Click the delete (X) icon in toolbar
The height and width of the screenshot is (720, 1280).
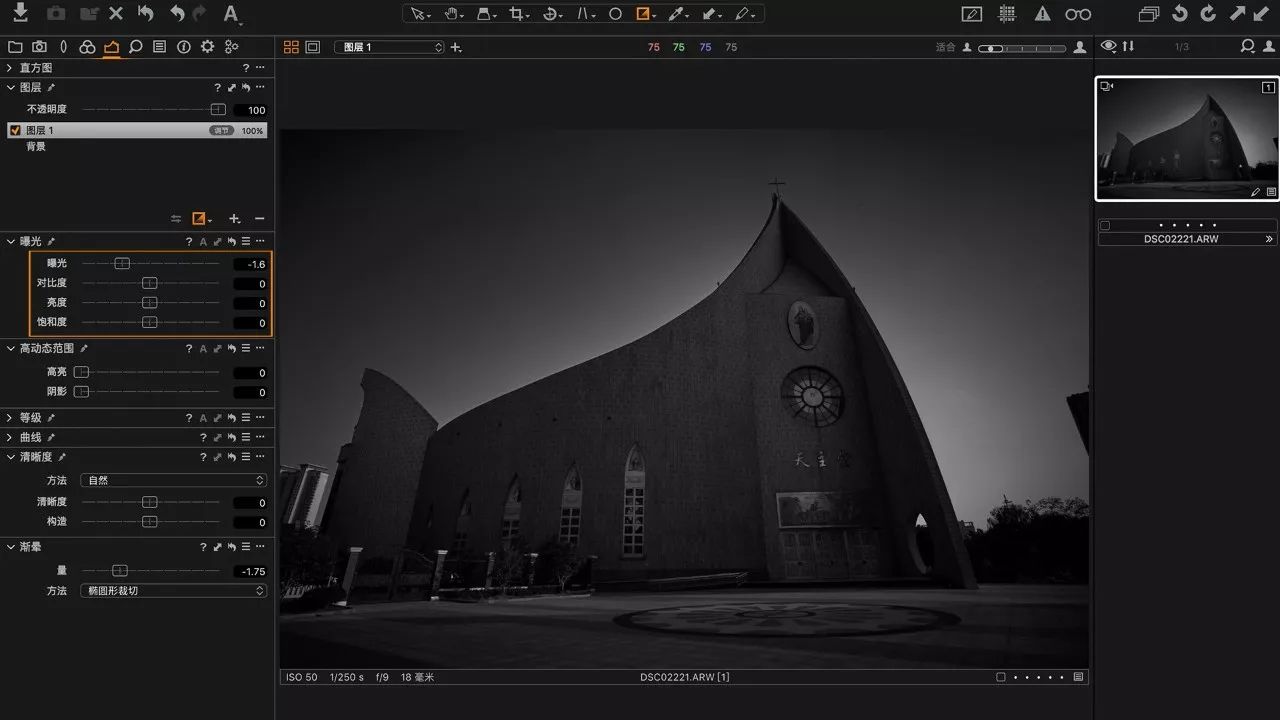pyautogui.click(x=116, y=14)
